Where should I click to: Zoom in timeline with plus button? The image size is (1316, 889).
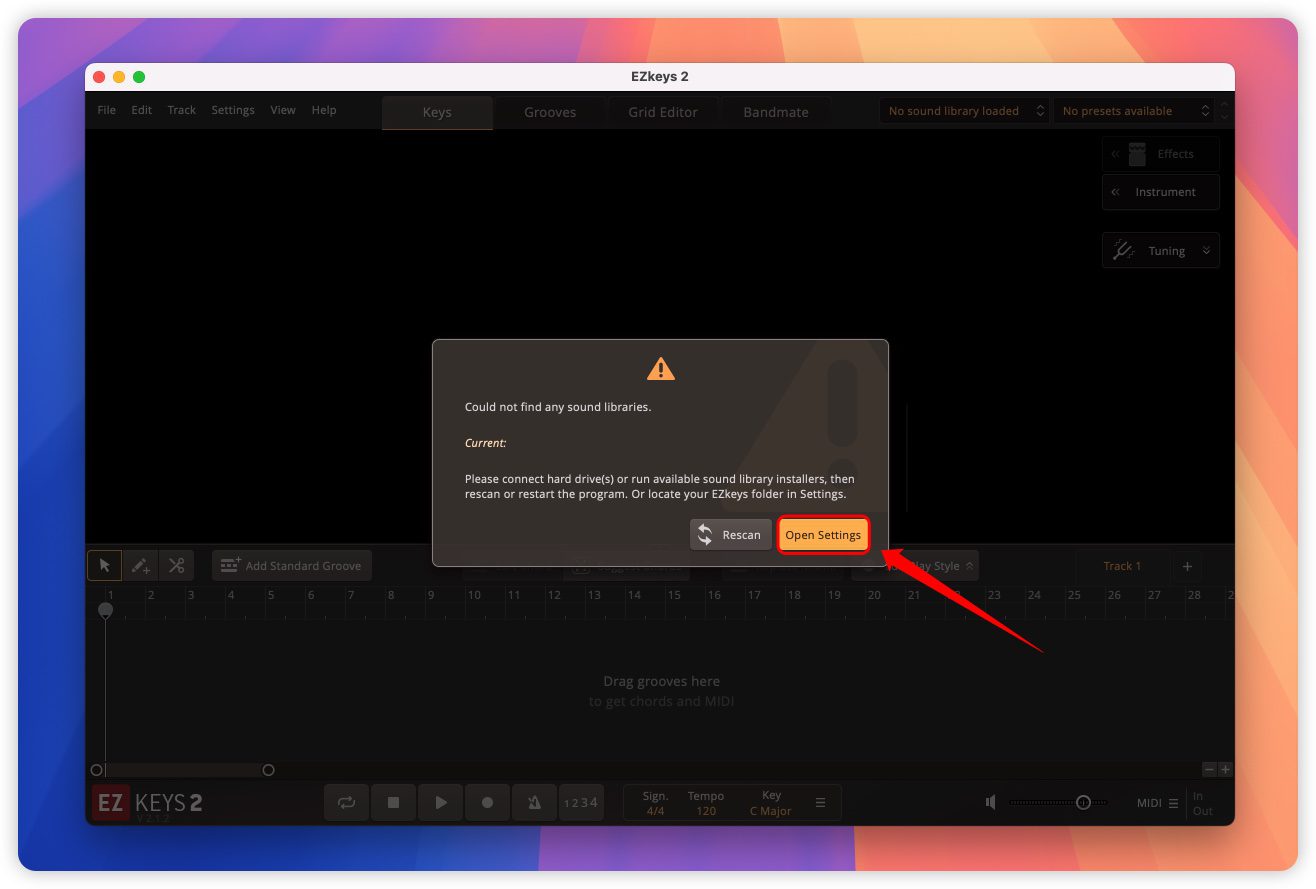[x=1225, y=770]
